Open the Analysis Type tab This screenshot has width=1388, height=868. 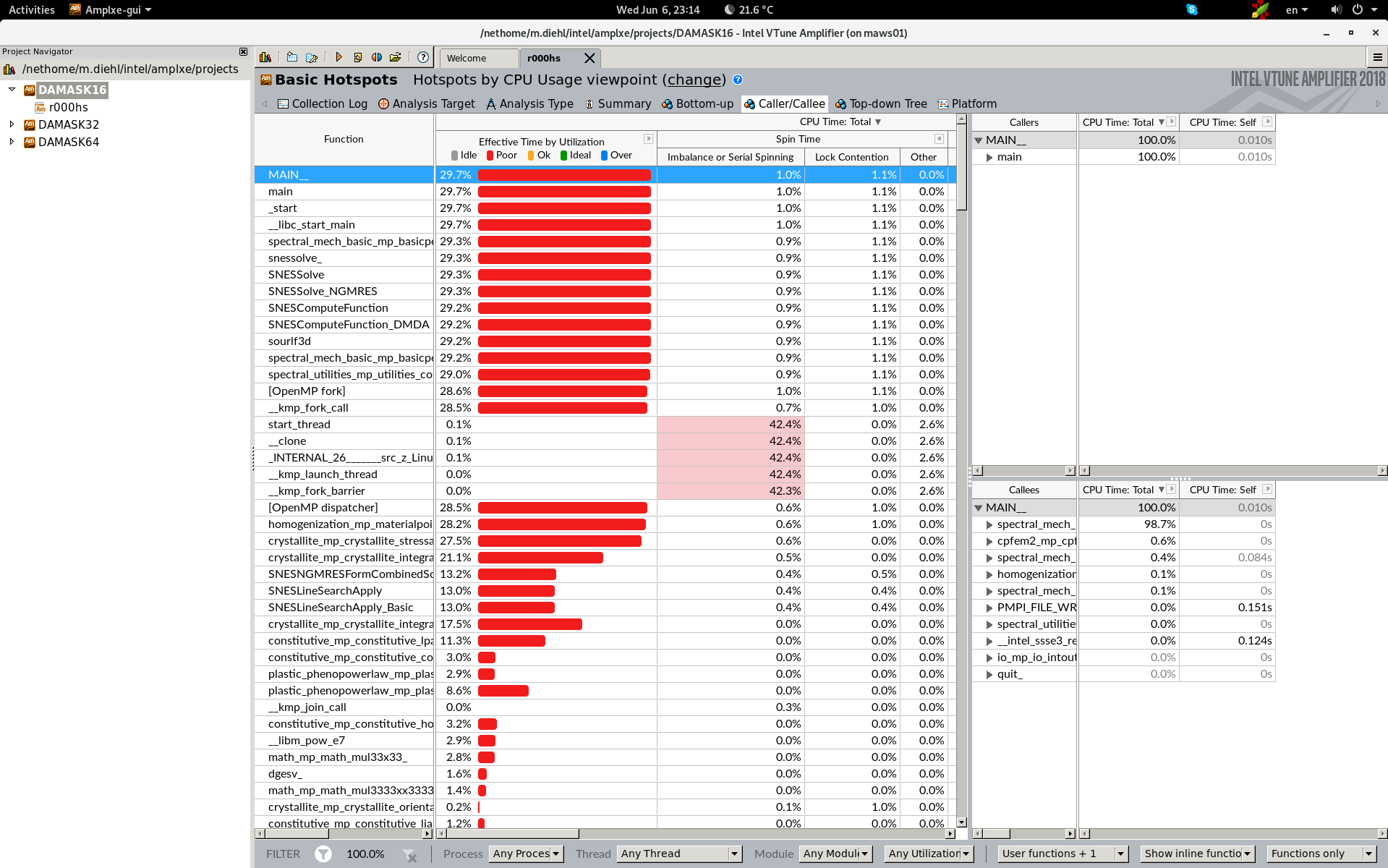(x=529, y=103)
